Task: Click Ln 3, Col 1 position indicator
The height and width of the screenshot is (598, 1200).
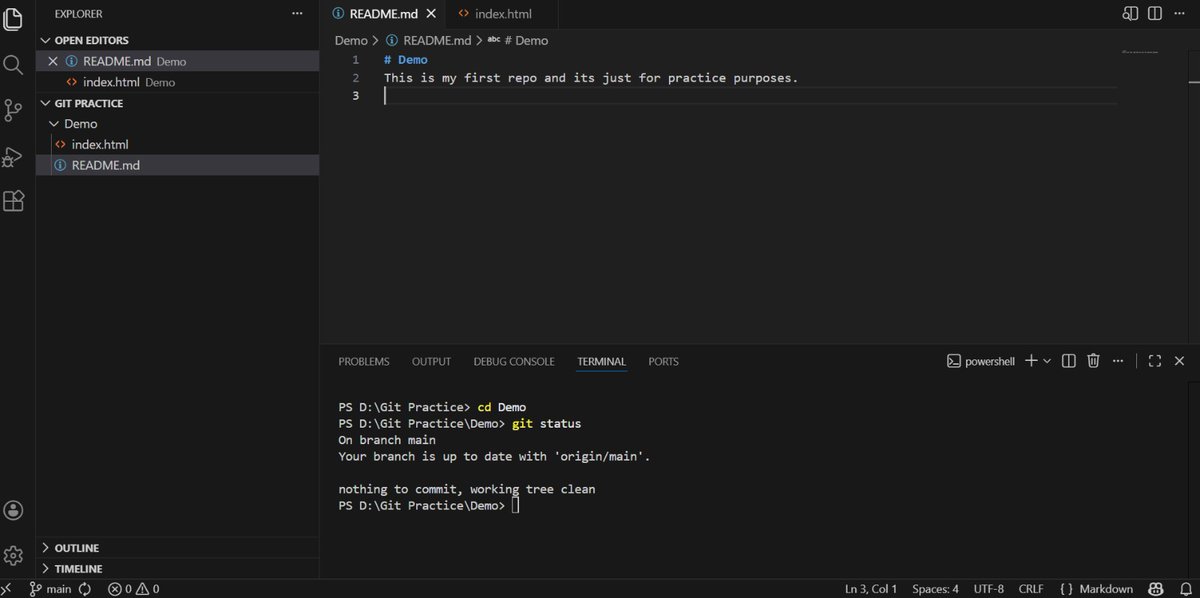Action: [x=871, y=589]
